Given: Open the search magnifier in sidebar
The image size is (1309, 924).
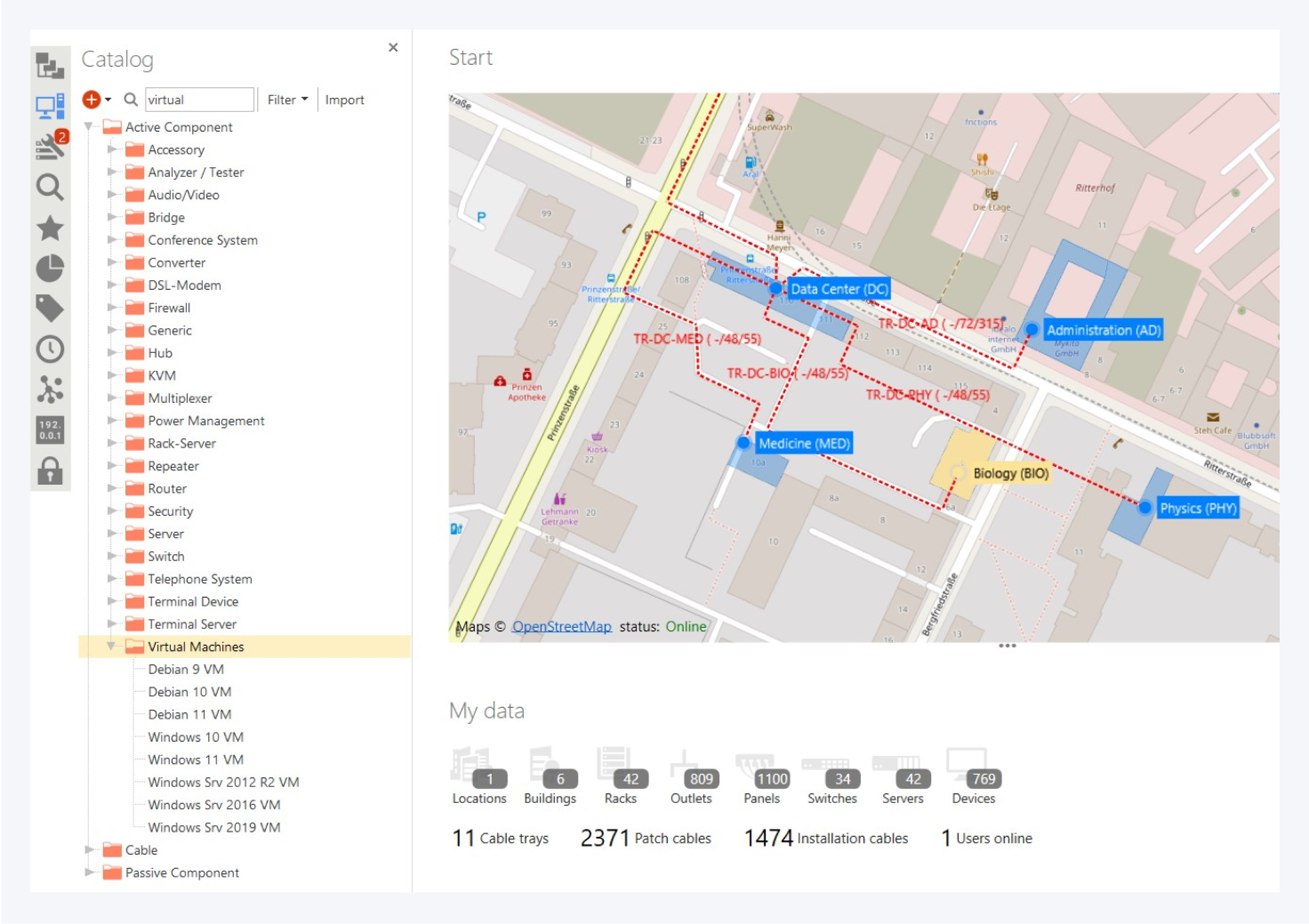Looking at the screenshot, I should [50, 187].
